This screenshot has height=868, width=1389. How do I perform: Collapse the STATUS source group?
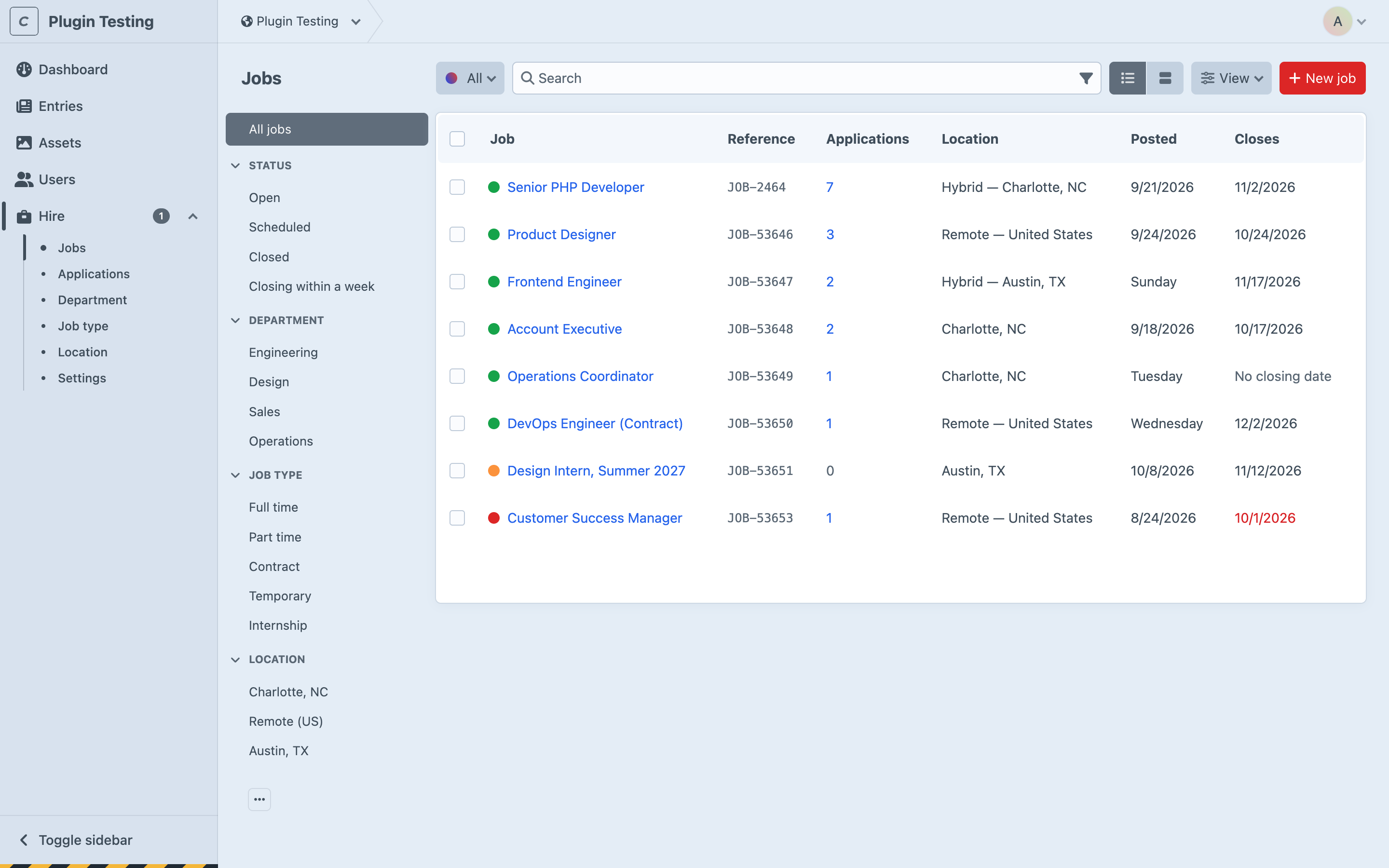coord(235,165)
